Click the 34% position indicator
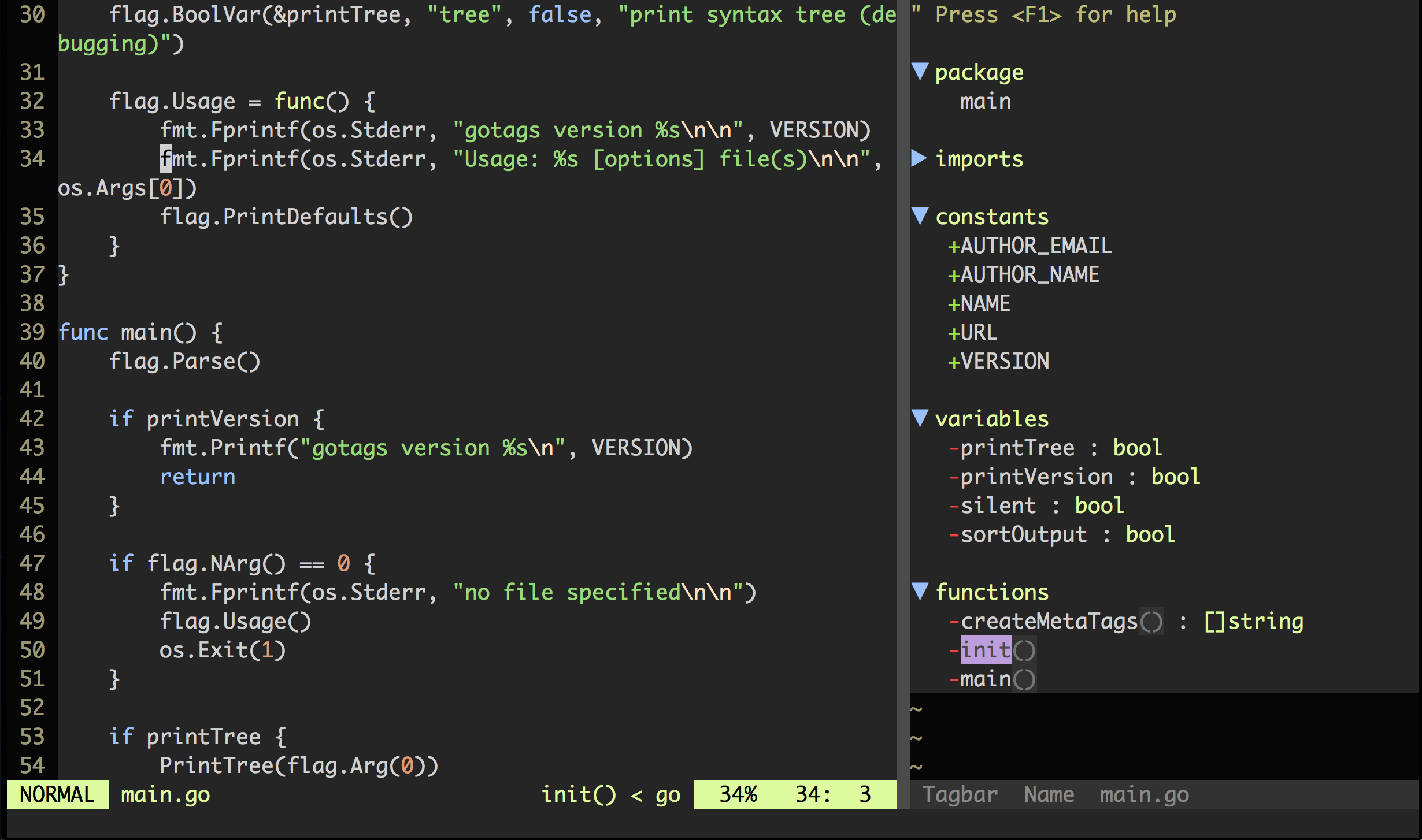Screen dimensions: 1422x840 738,795
